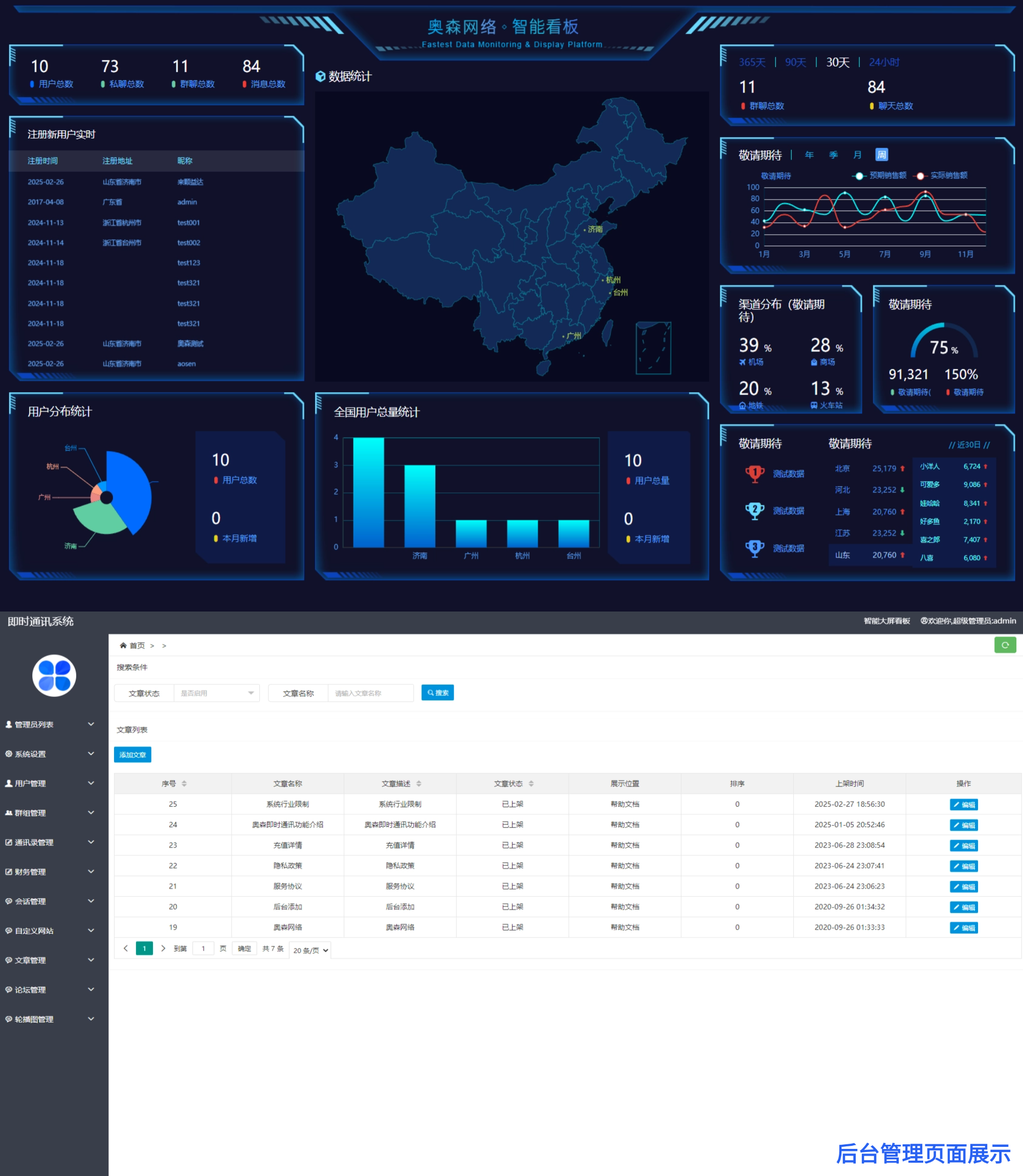
Task: Click 编辑 for the 奥森网络 row
Action: (964, 928)
